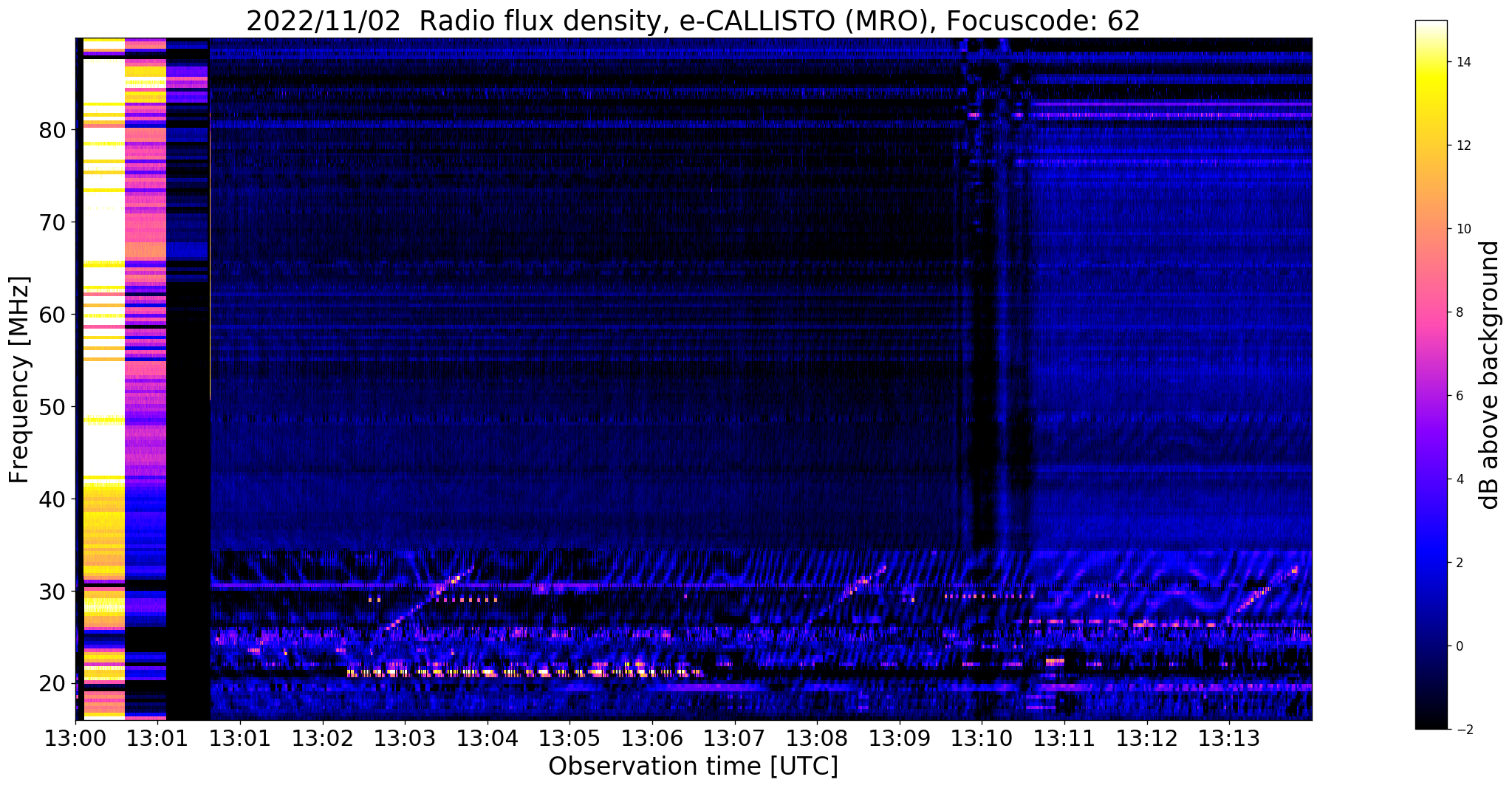Click the colorbar tick label 10

1463,229
